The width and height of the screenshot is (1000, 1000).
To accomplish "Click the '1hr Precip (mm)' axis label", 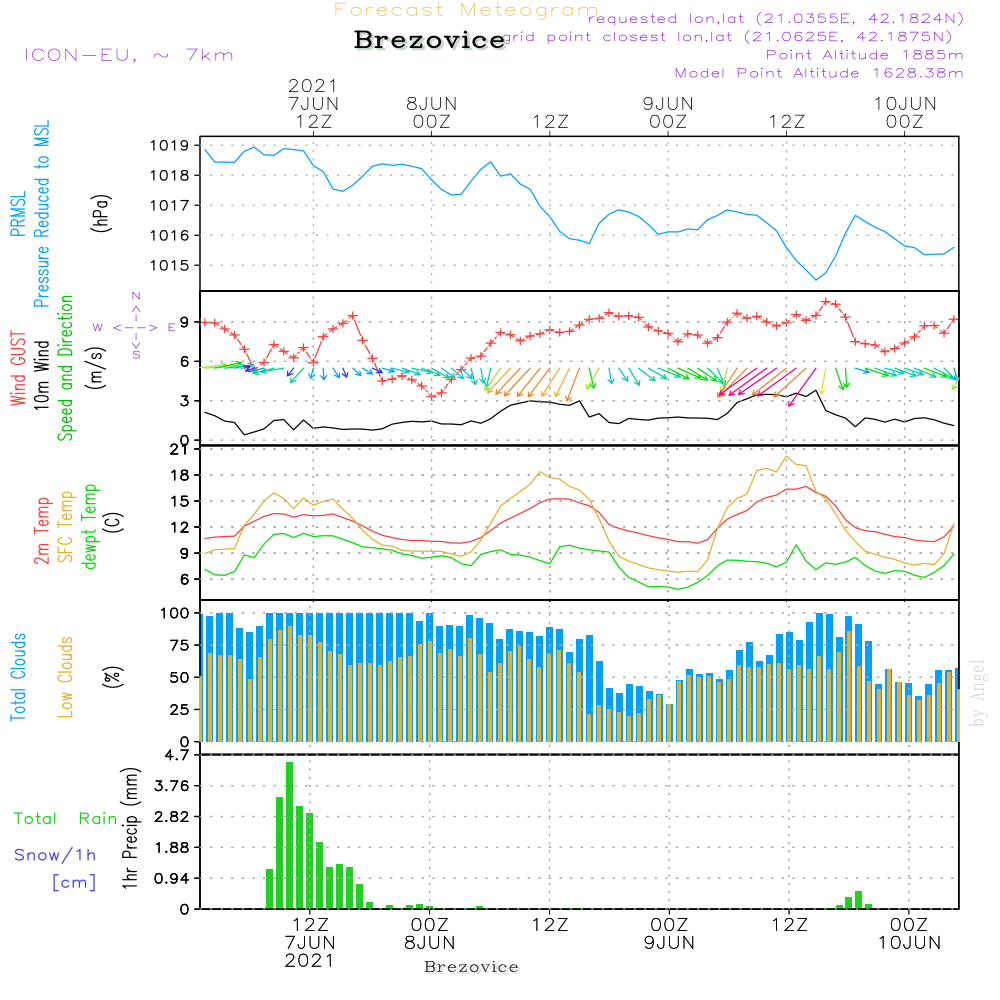I will pyautogui.click(x=130, y=828).
